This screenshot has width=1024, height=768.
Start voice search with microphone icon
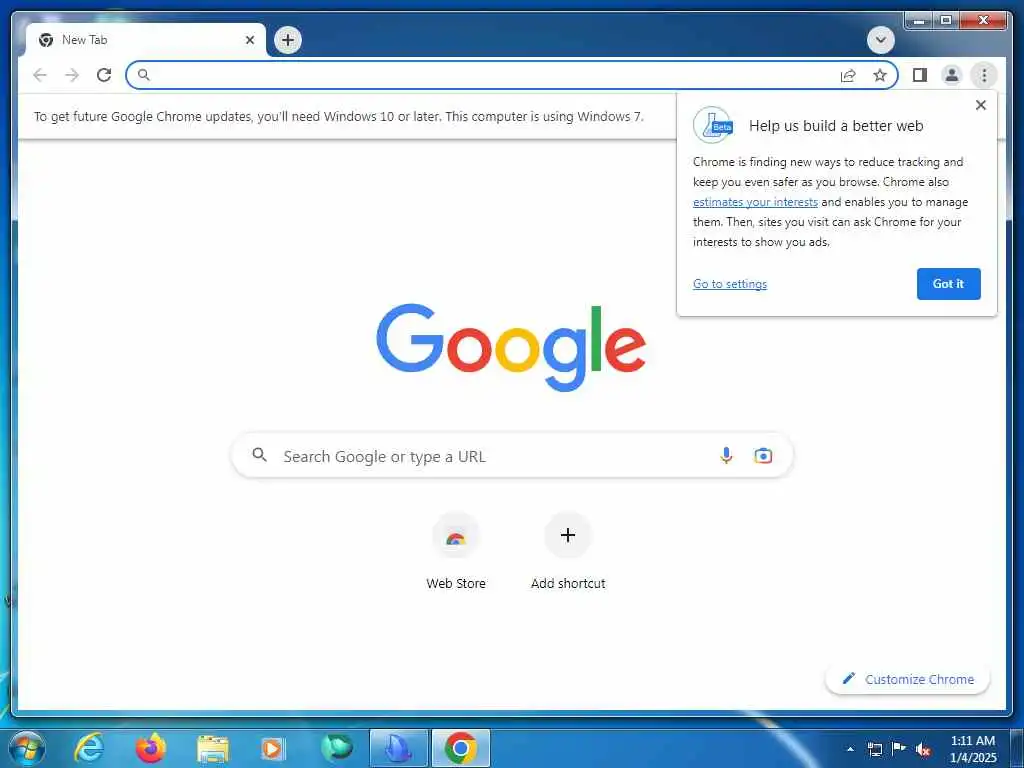tap(726, 455)
